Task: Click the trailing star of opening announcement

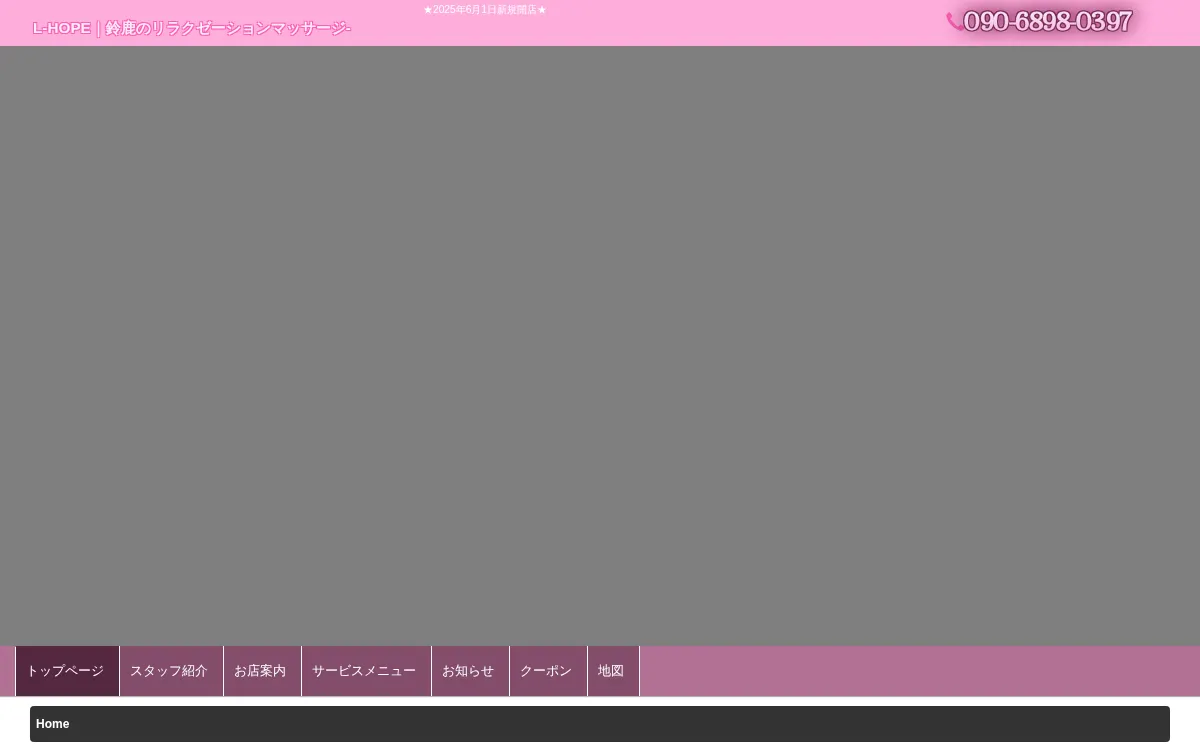Action: click(x=542, y=10)
